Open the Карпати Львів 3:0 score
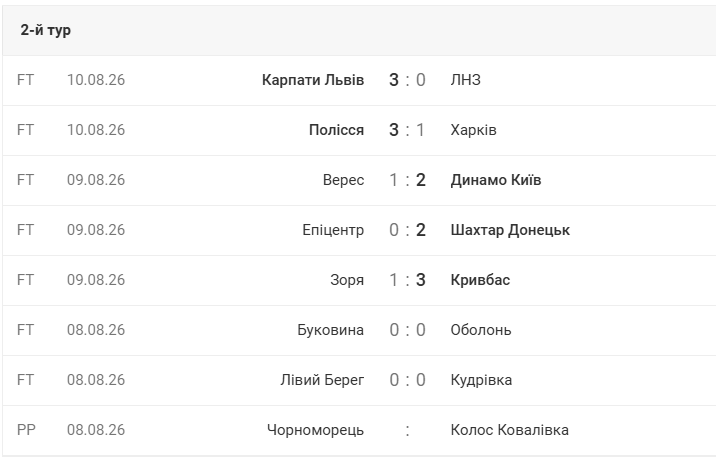 pyautogui.click(x=407, y=80)
